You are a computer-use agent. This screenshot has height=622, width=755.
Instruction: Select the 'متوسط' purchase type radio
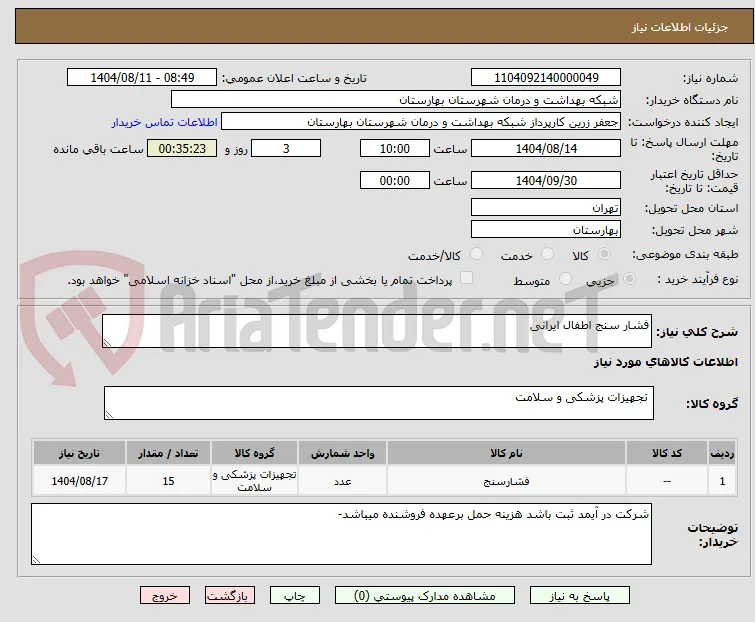(565, 278)
